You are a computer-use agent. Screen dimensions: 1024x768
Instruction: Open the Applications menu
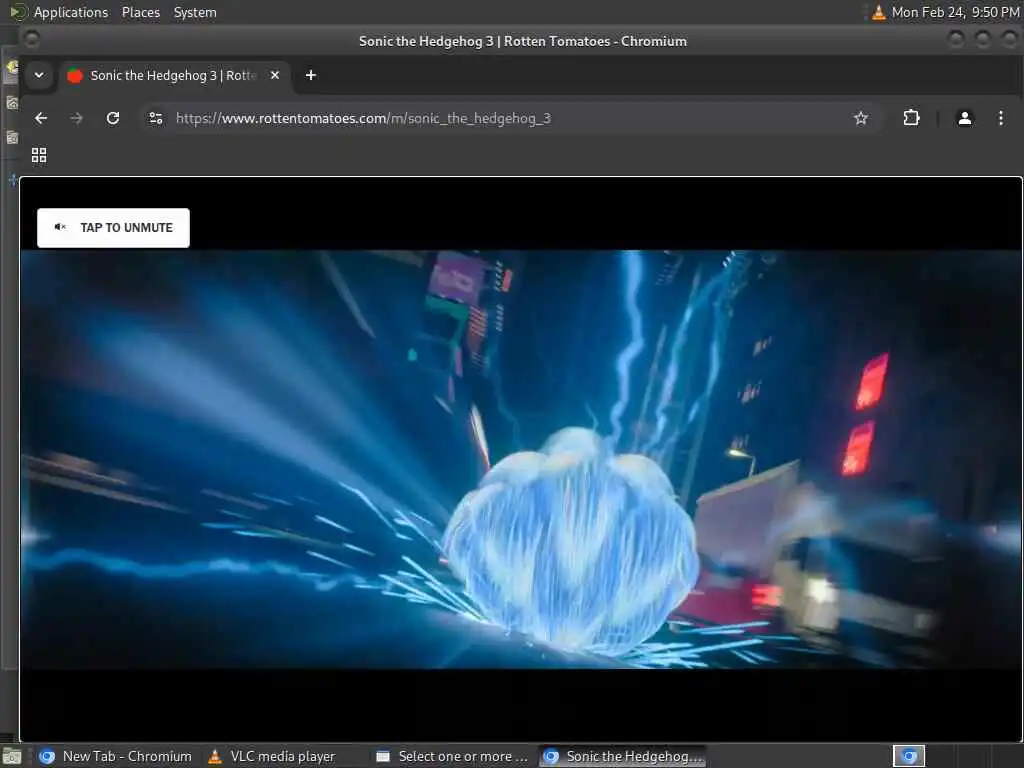[x=71, y=12]
